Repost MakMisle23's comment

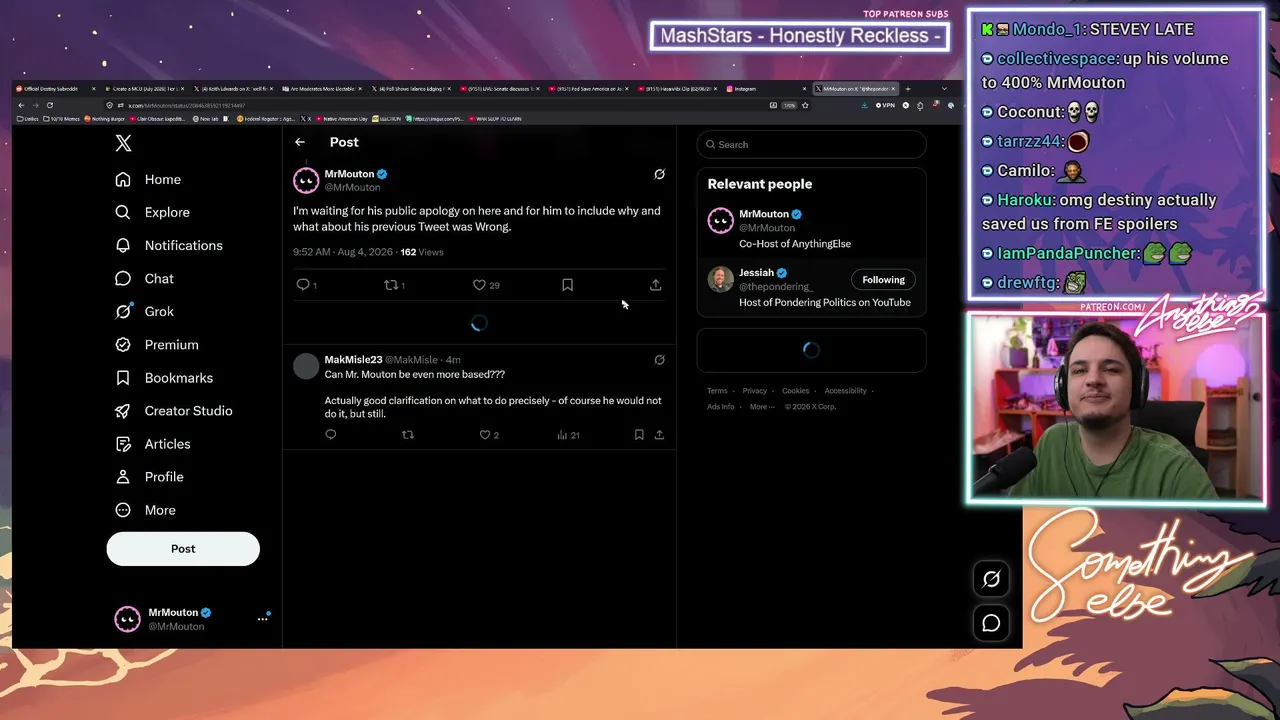407,435
